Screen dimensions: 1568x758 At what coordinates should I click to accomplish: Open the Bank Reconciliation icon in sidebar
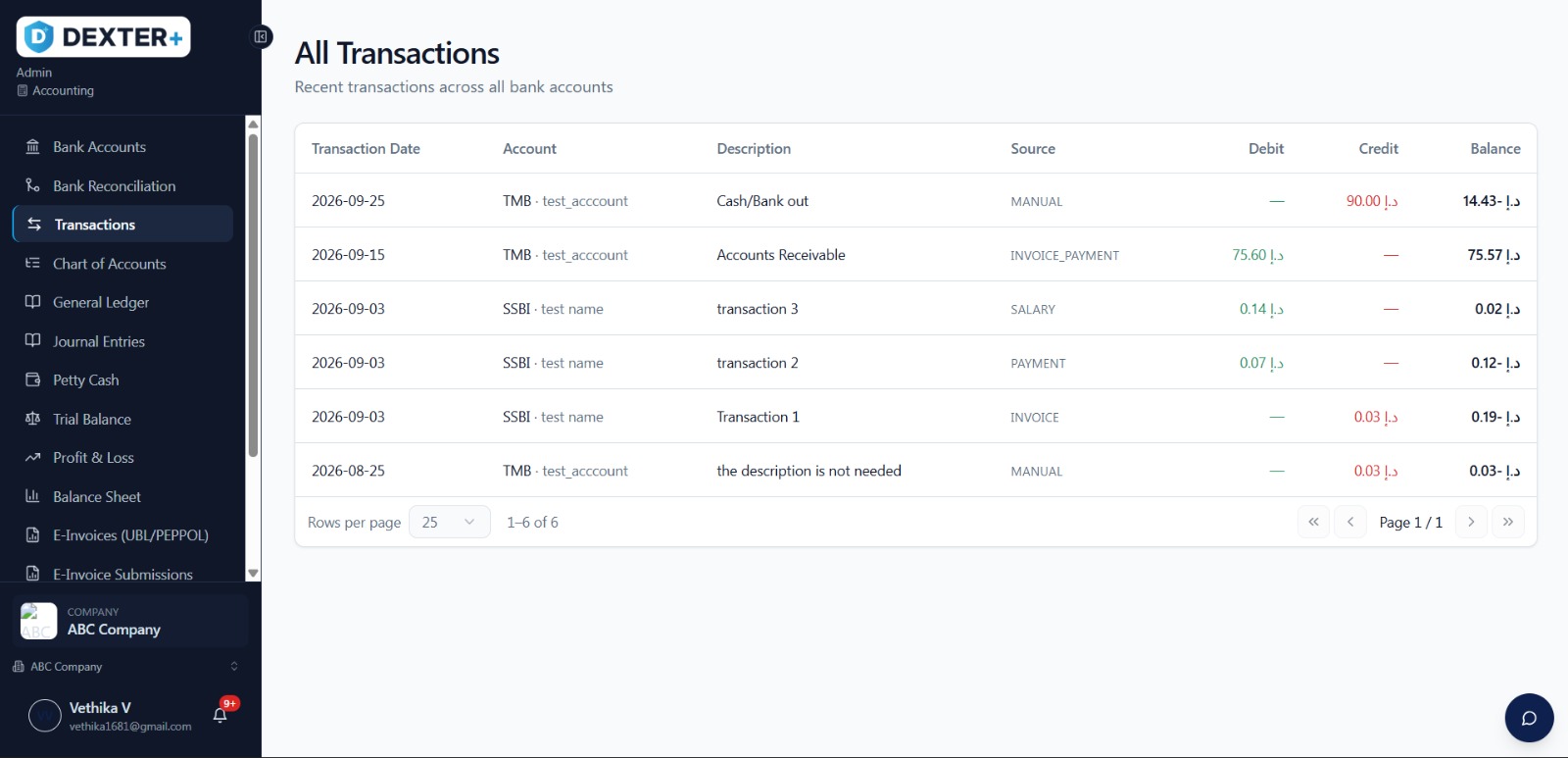(x=32, y=185)
